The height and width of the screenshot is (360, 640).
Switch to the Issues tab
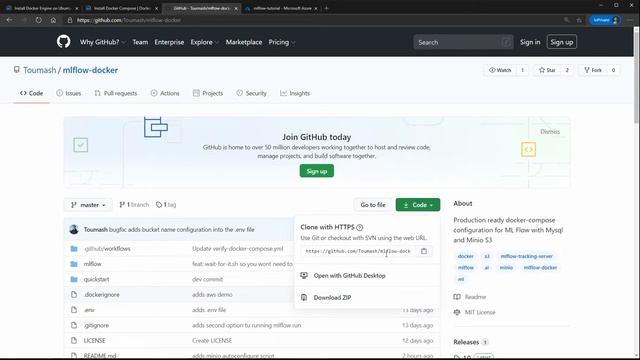69,93
